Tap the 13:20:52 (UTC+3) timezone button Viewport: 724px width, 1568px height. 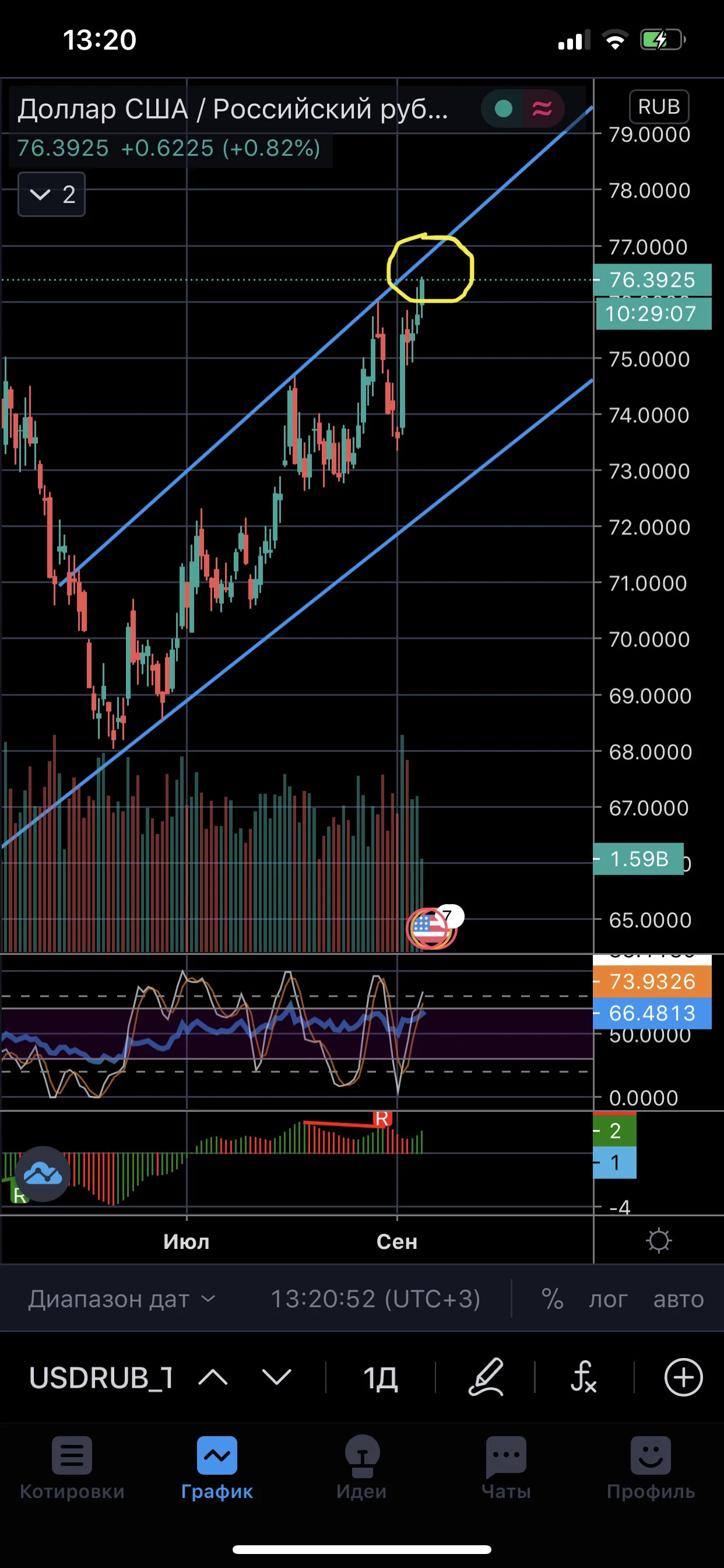coord(375,1299)
